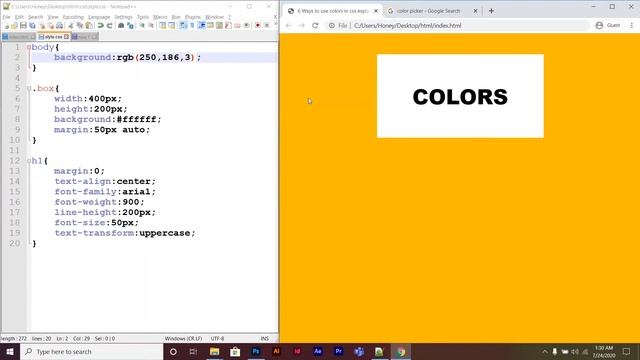Click the Chrome address bar URL
The image size is (640, 360).
click(407, 25)
